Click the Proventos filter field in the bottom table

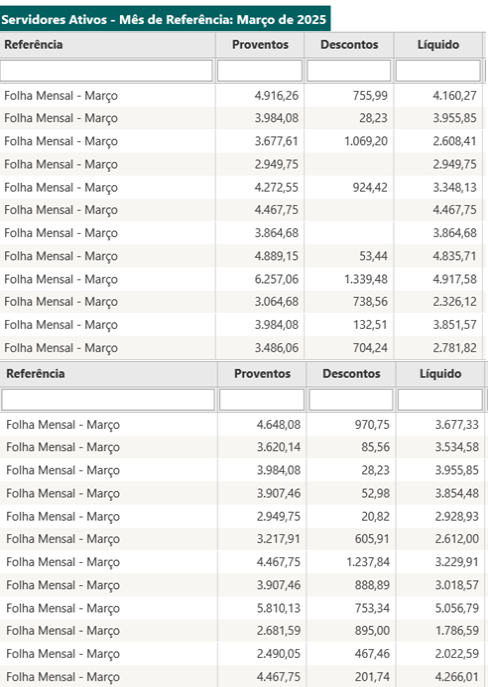(x=262, y=400)
